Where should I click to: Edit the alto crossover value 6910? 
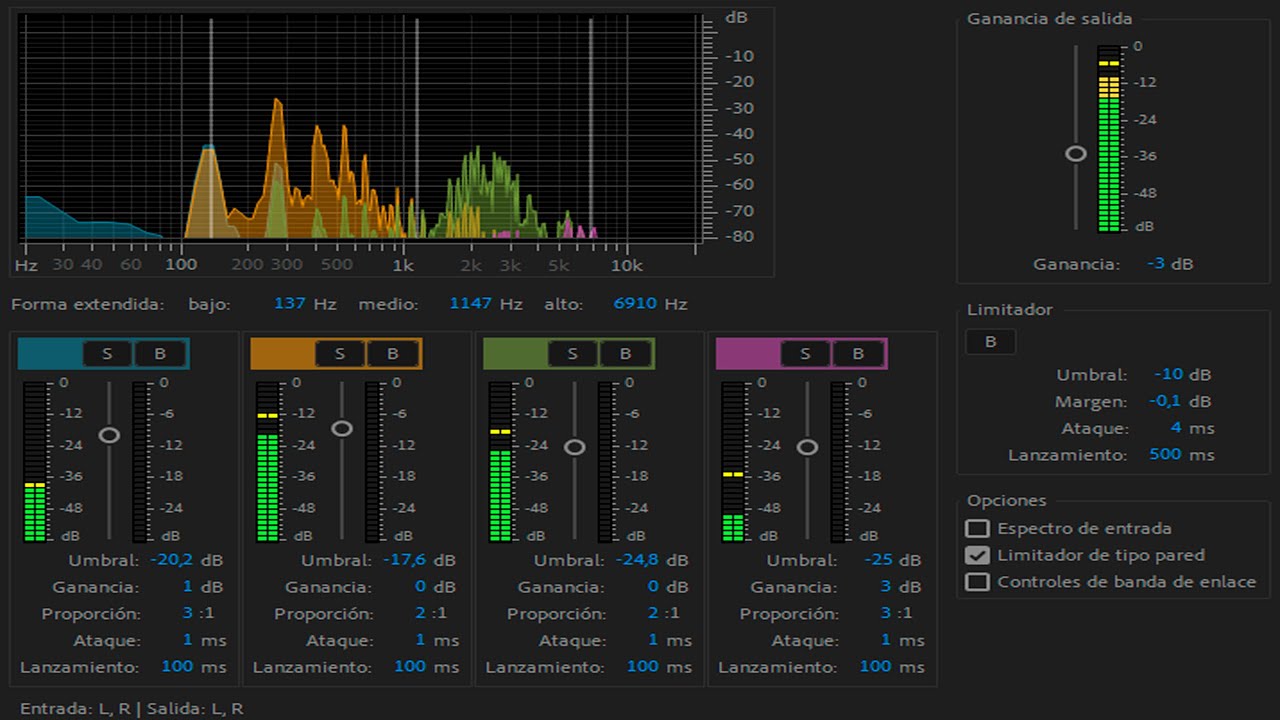[636, 303]
